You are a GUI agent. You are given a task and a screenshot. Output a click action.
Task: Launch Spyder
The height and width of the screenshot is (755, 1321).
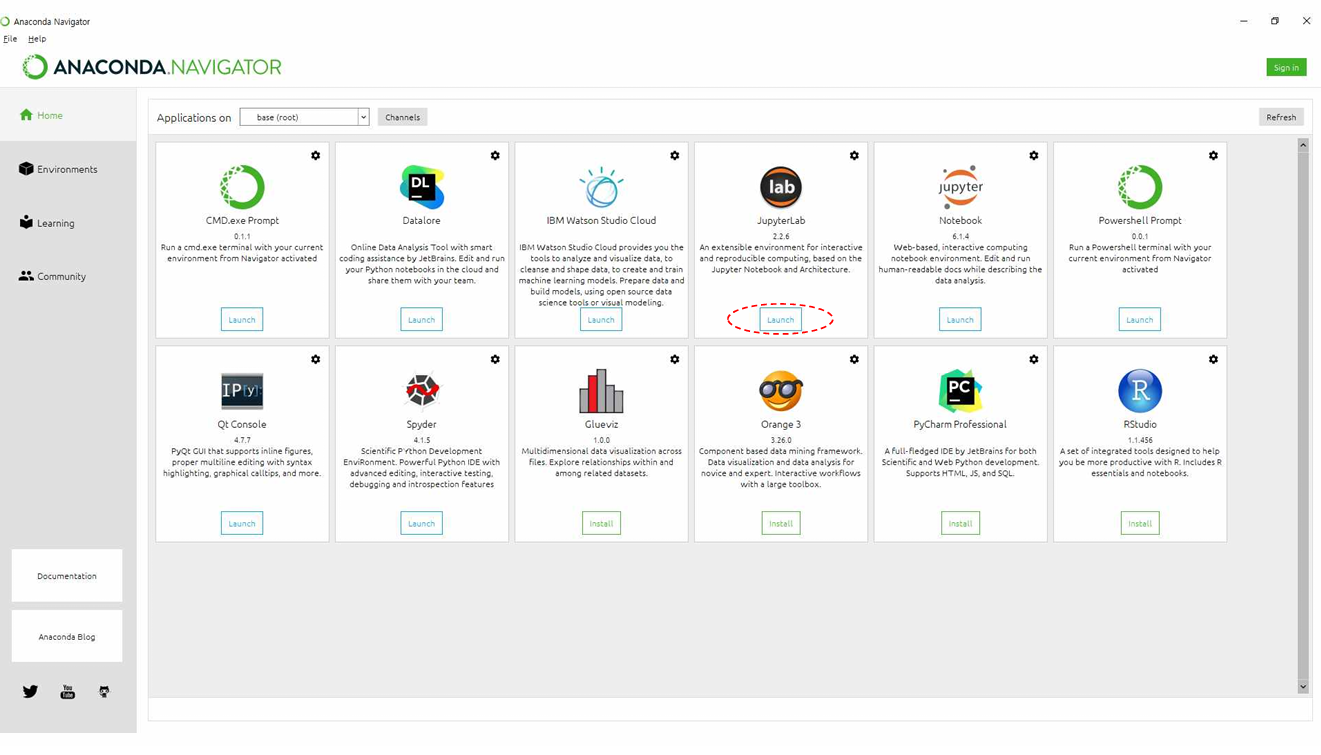coord(421,523)
